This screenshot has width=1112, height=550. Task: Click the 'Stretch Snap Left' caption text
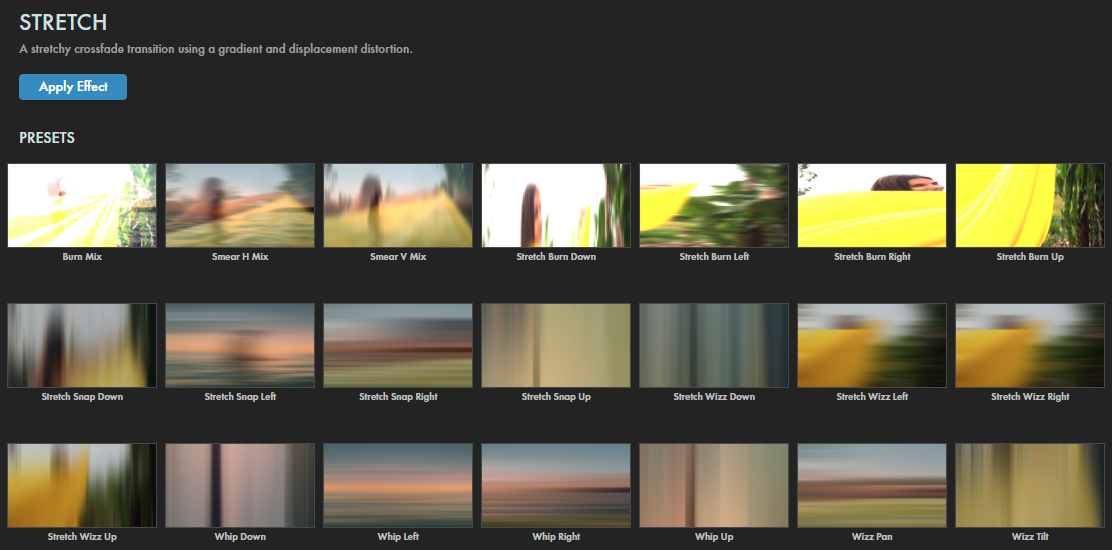(x=240, y=397)
